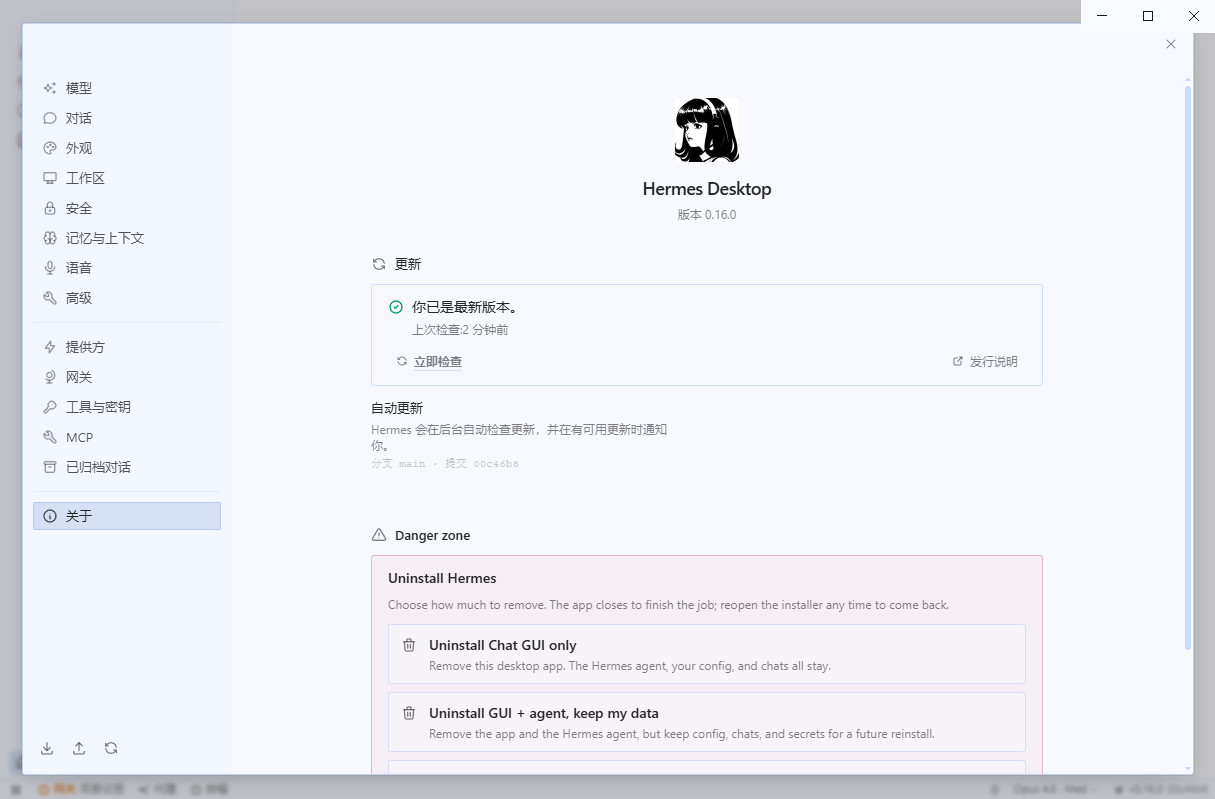Open the 模型 settings section
The image size is (1215, 799).
pyautogui.click(x=127, y=88)
